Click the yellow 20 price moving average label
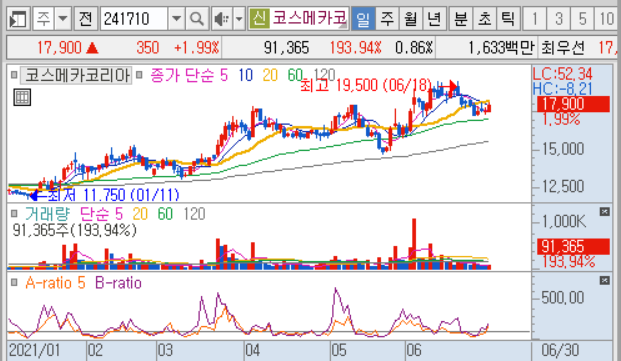Screen dimensions: 621x361 click(x=270, y=75)
